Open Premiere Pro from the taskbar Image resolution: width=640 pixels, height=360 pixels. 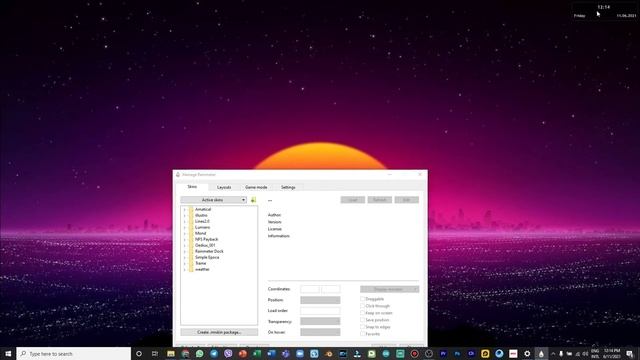[x=443, y=353]
